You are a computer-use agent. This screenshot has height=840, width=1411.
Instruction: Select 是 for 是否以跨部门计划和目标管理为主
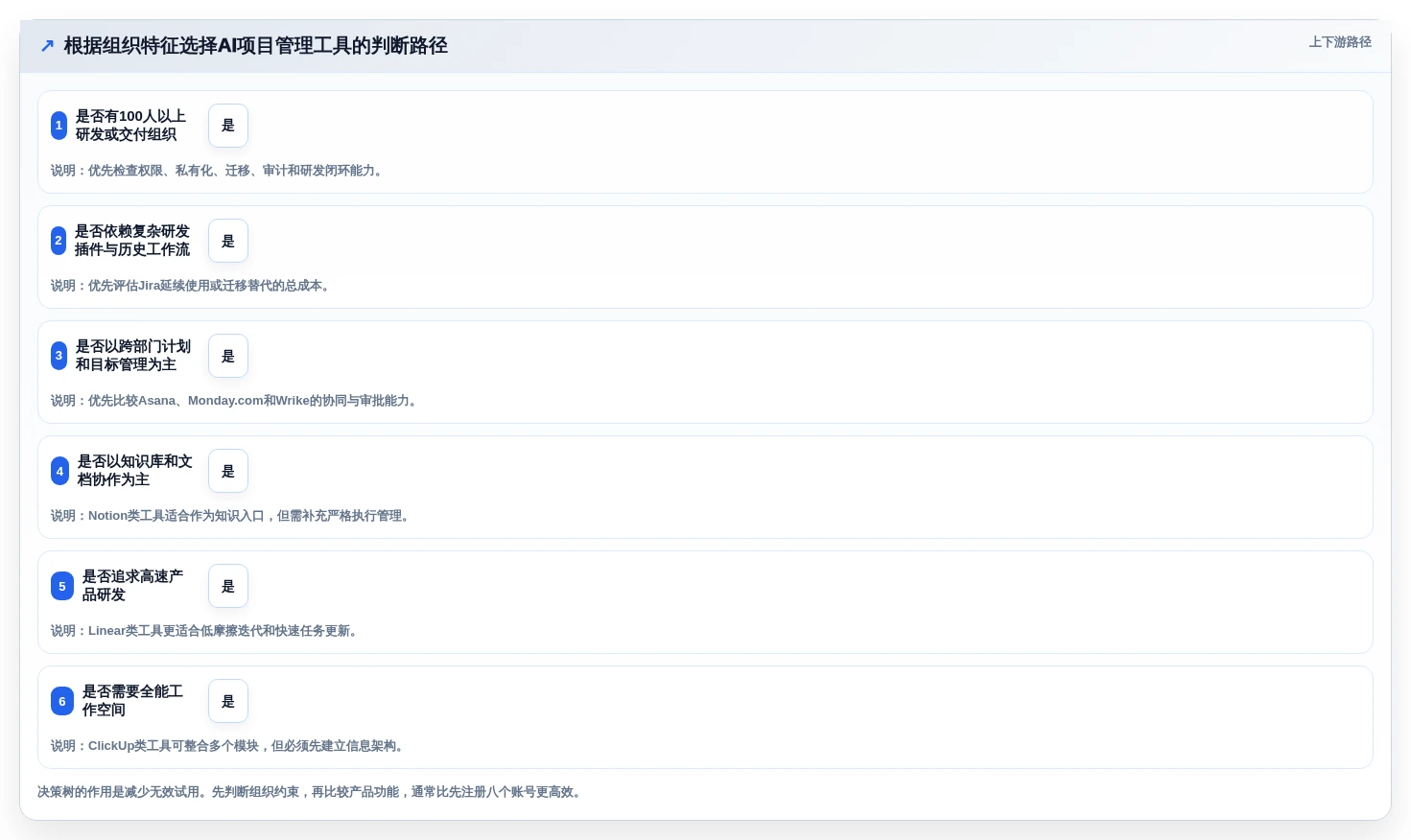[x=228, y=356]
